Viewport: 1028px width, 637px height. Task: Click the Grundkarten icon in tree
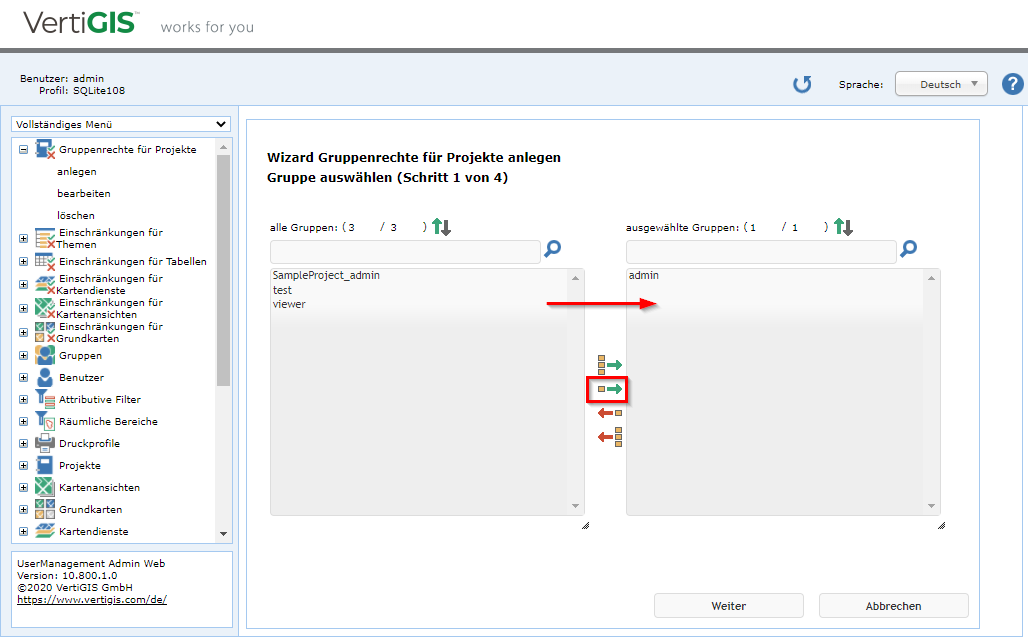(x=45, y=509)
